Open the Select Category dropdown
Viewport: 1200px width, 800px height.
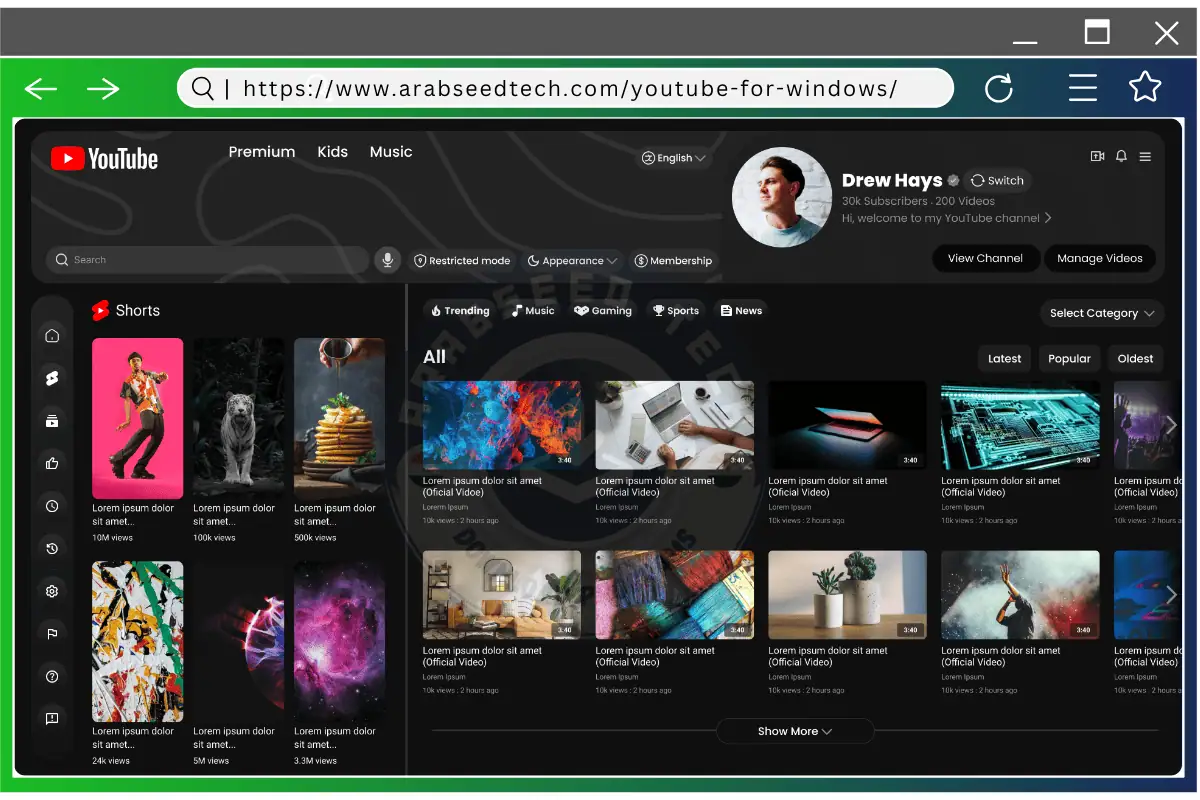pyautogui.click(x=1101, y=313)
